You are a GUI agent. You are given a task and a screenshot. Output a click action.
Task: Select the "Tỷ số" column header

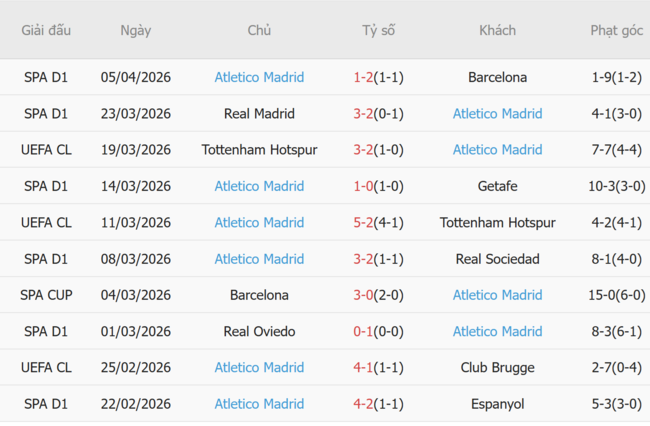(x=378, y=30)
